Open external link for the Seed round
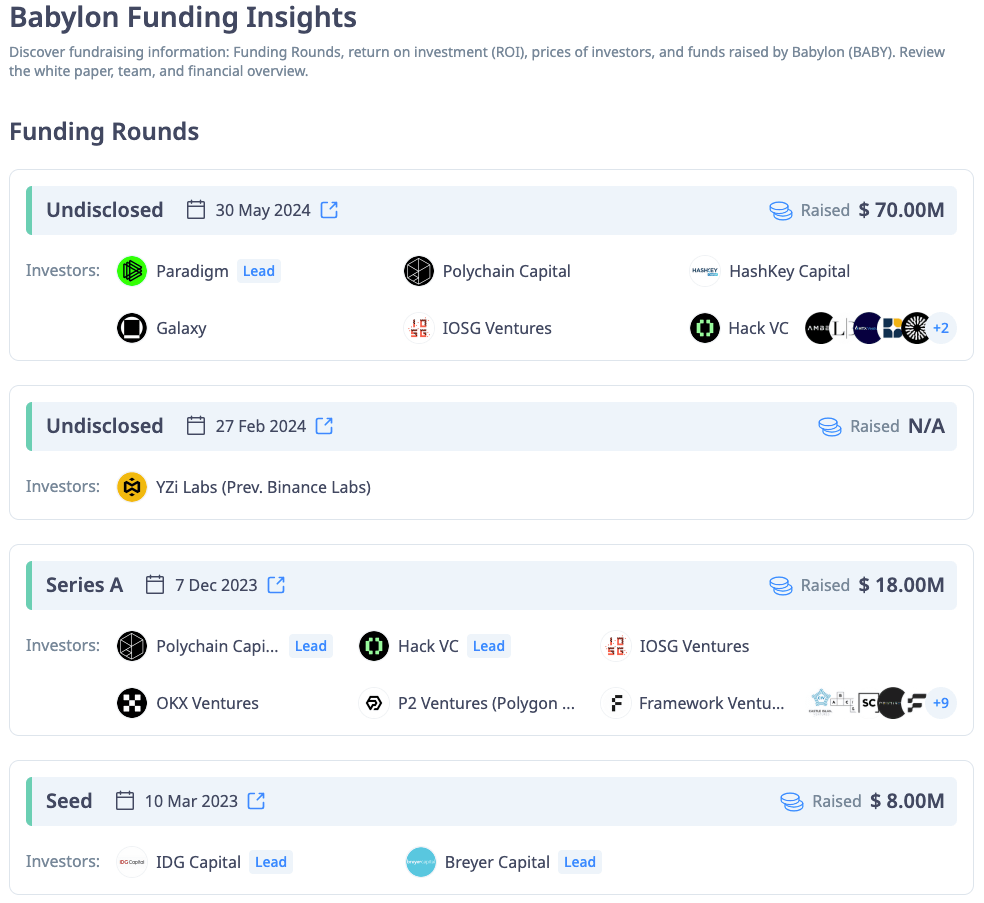 255,800
